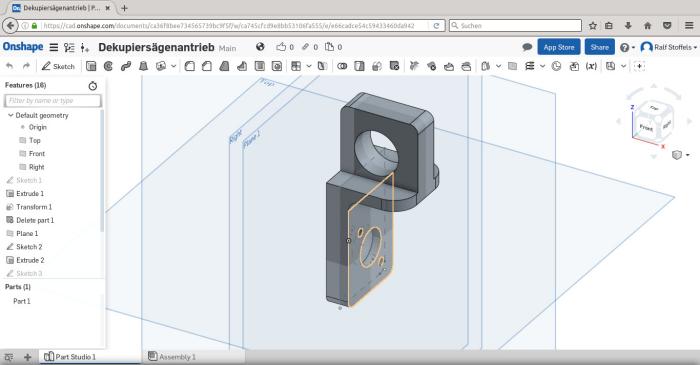Open the Onshape hamburger document menu

click(54, 47)
